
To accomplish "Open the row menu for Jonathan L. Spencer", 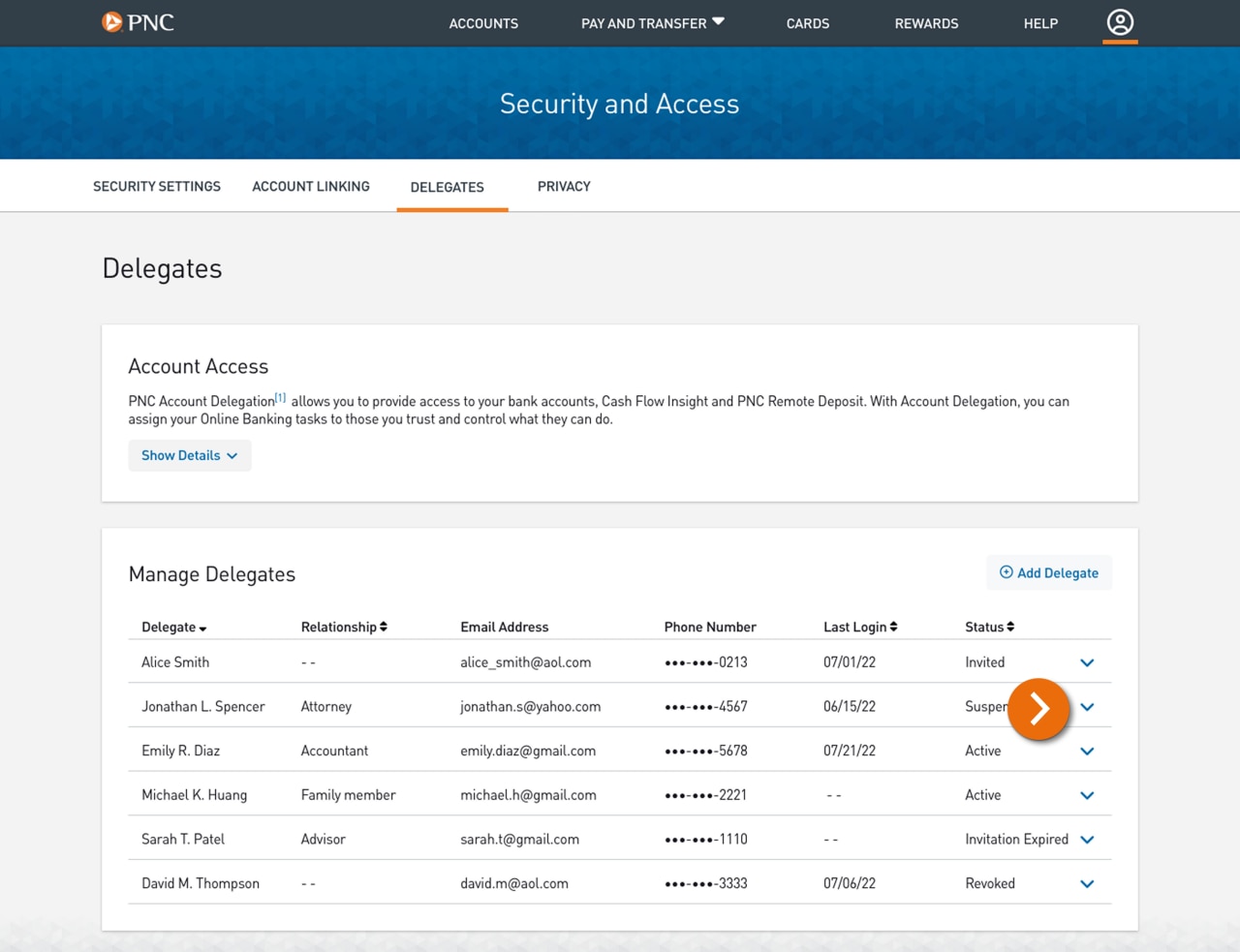I will tap(1086, 706).
